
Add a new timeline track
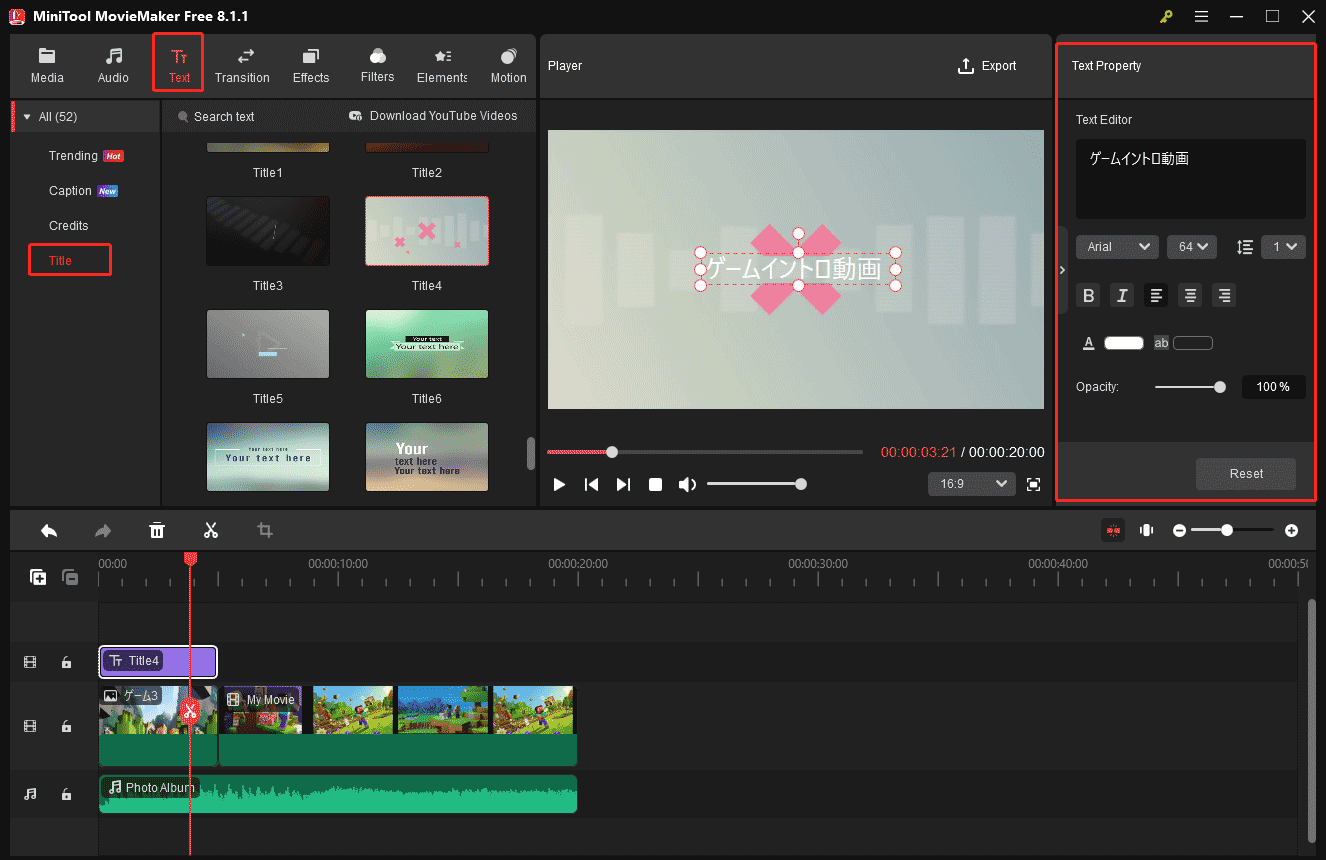38,577
